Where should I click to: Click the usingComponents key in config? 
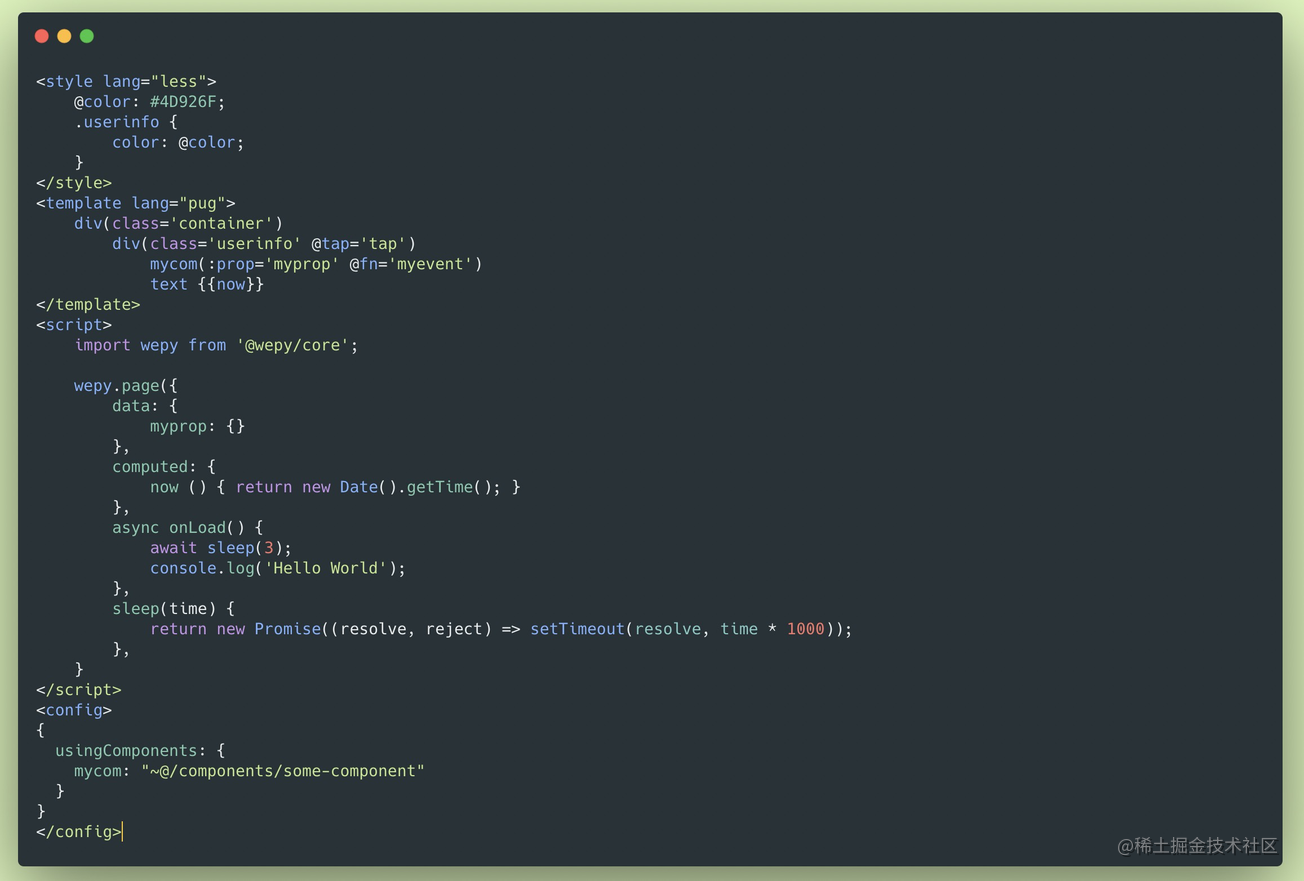tap(126, 751)
